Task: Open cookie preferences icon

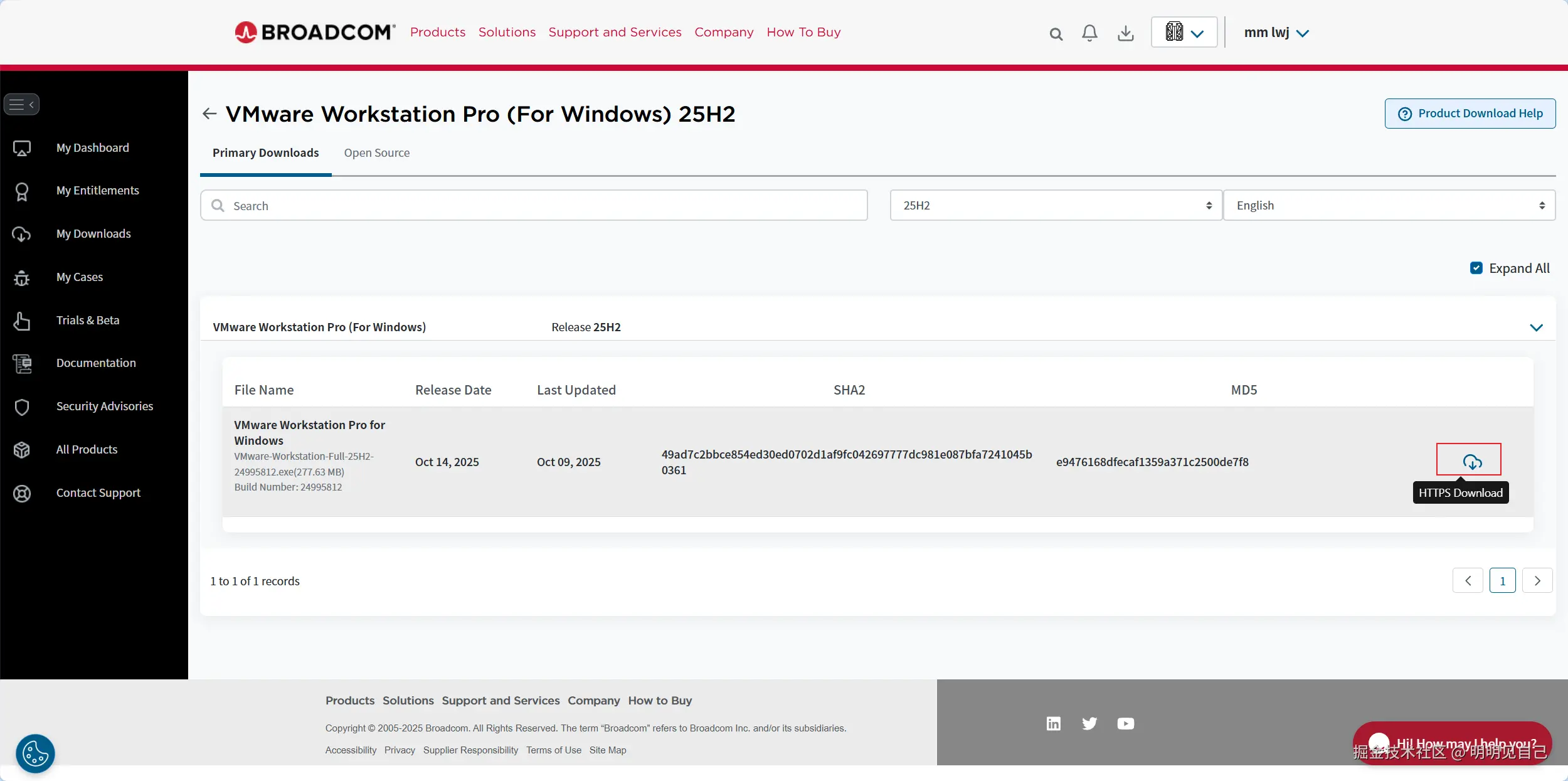Action: pyautogui.click(x=35, y=753)
